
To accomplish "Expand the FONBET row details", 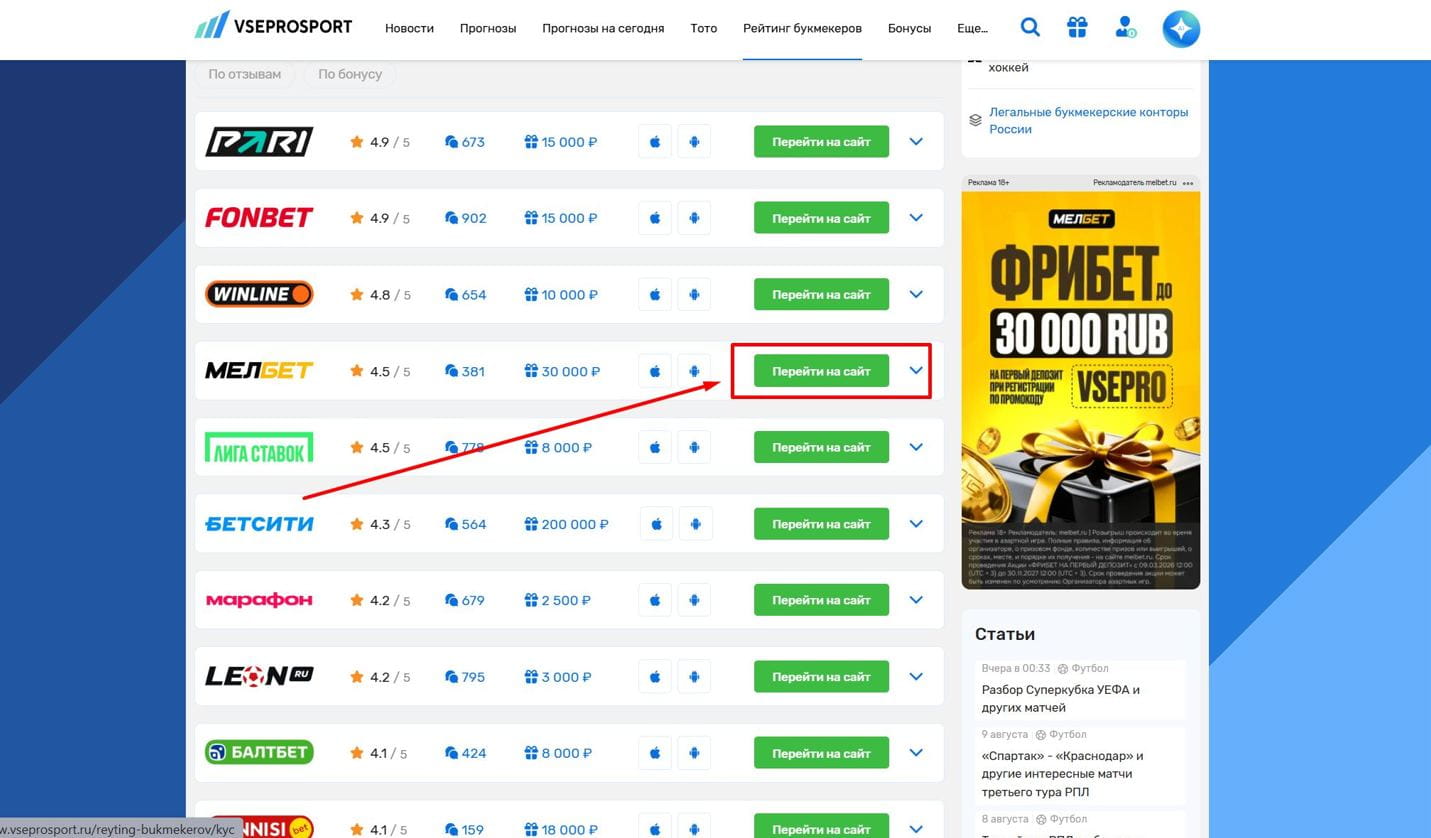I will [916, 218].
